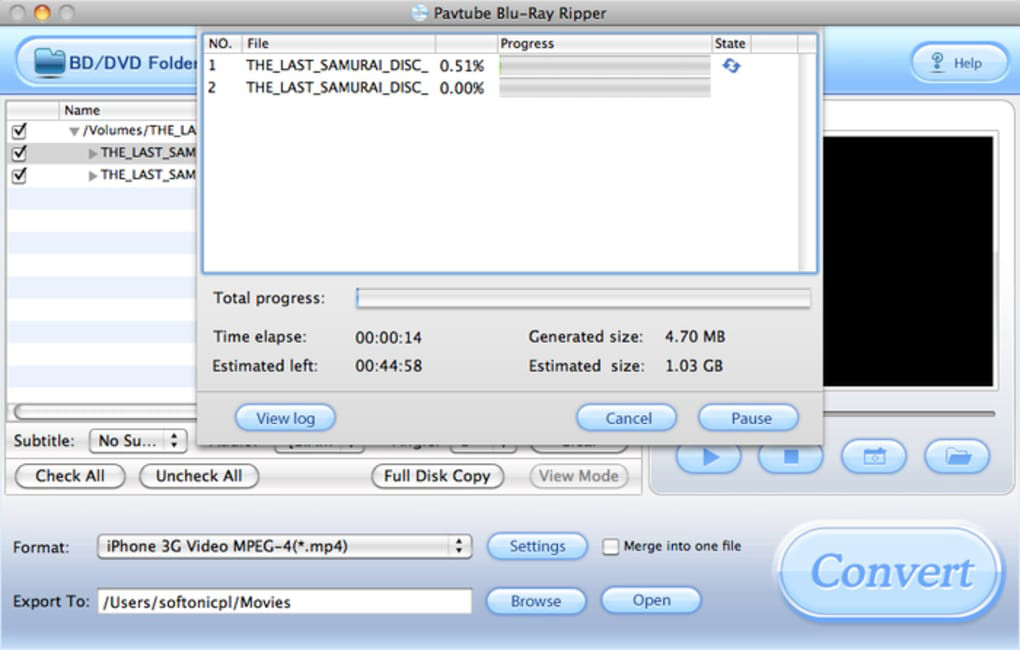The height and width of the screenshot is (650, 1020).
Task: Open the Help button
Action: 959,62
